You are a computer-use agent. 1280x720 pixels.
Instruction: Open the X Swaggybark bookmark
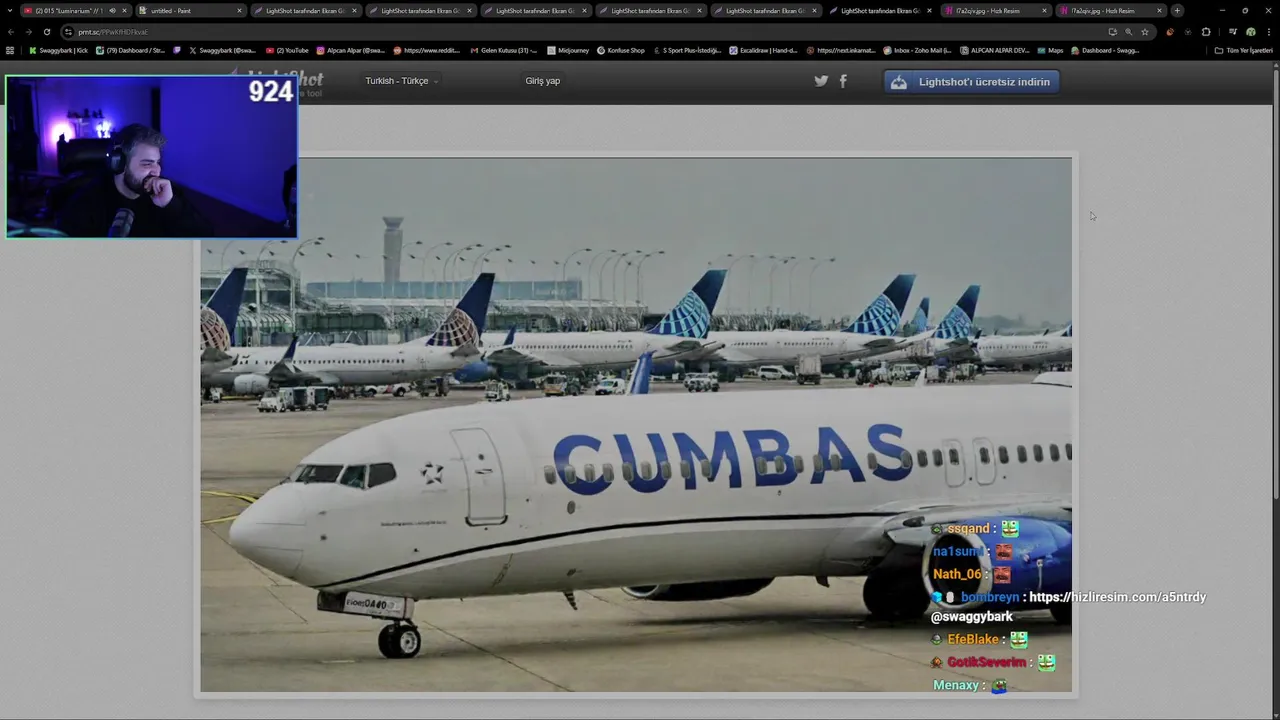(222, 50)
